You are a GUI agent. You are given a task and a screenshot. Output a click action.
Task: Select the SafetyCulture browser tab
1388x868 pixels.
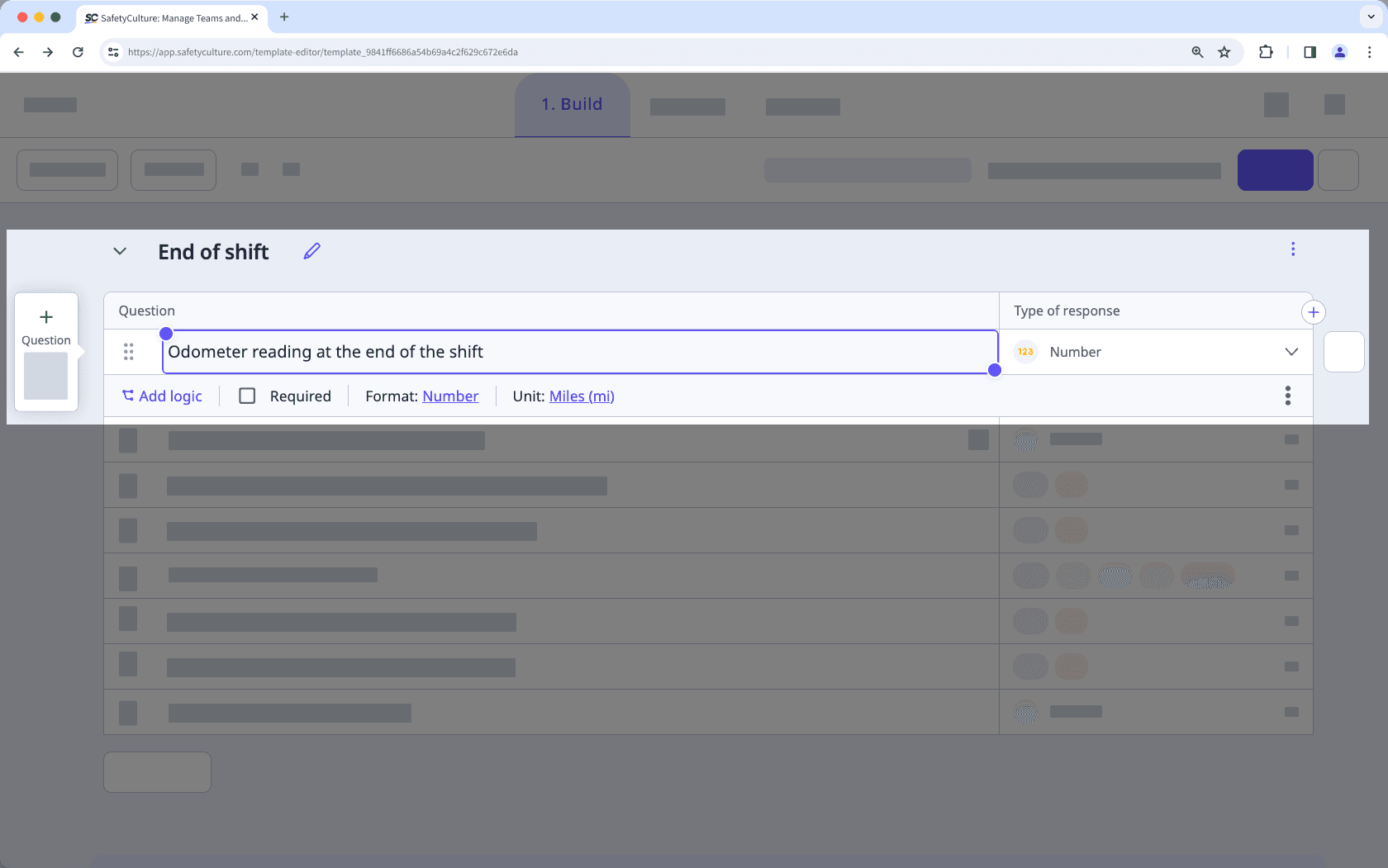pos(165,17)
